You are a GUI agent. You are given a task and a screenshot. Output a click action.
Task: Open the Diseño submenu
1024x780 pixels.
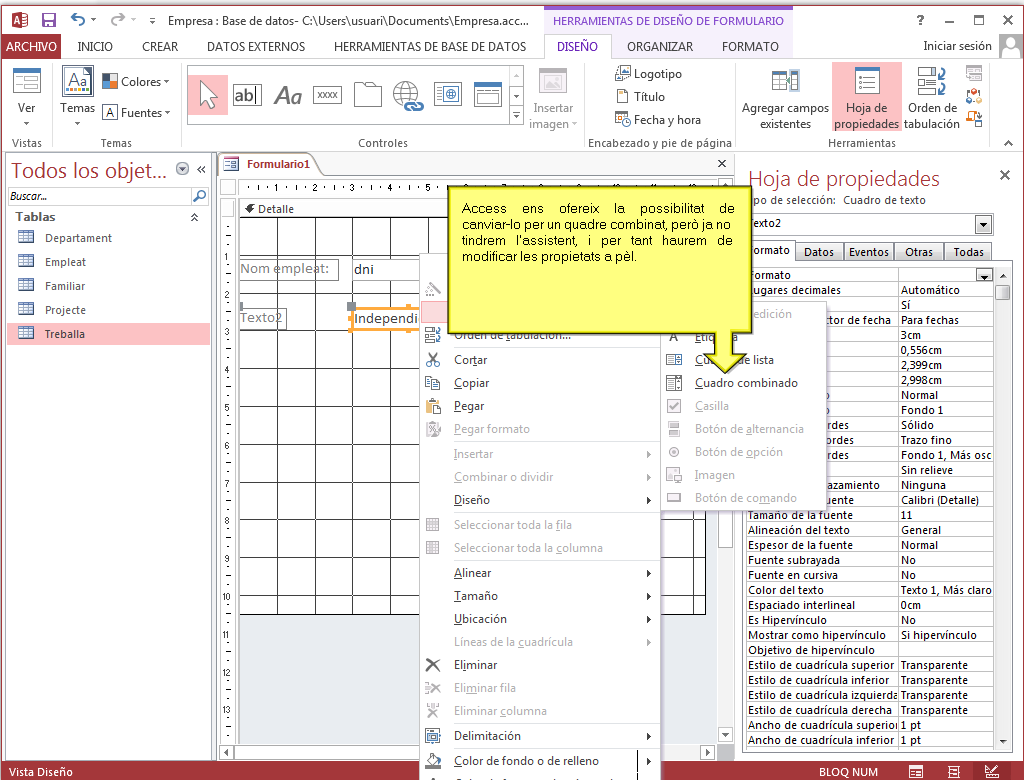tap(539, 500)
